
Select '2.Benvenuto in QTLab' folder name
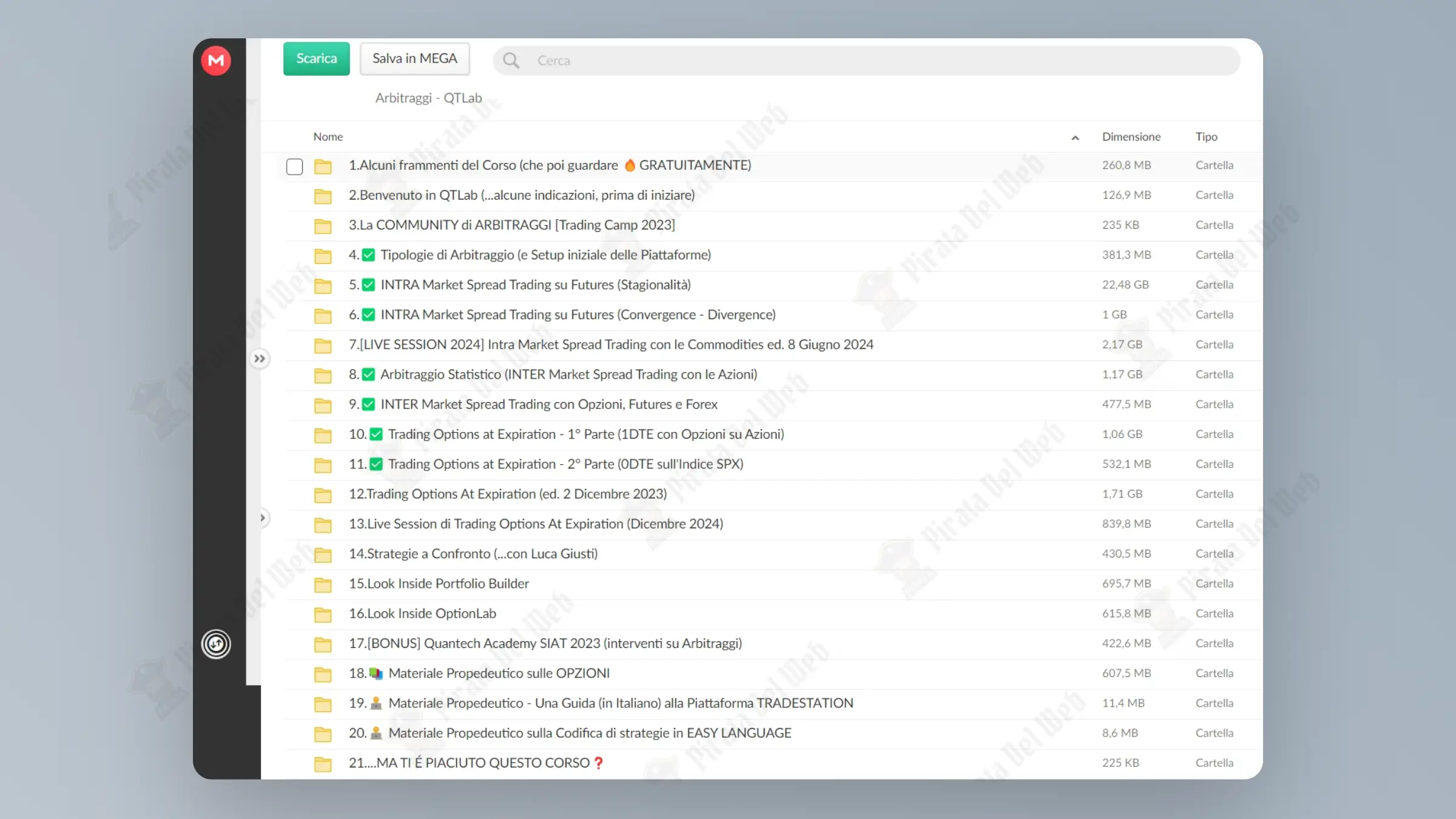pos(522,195)
